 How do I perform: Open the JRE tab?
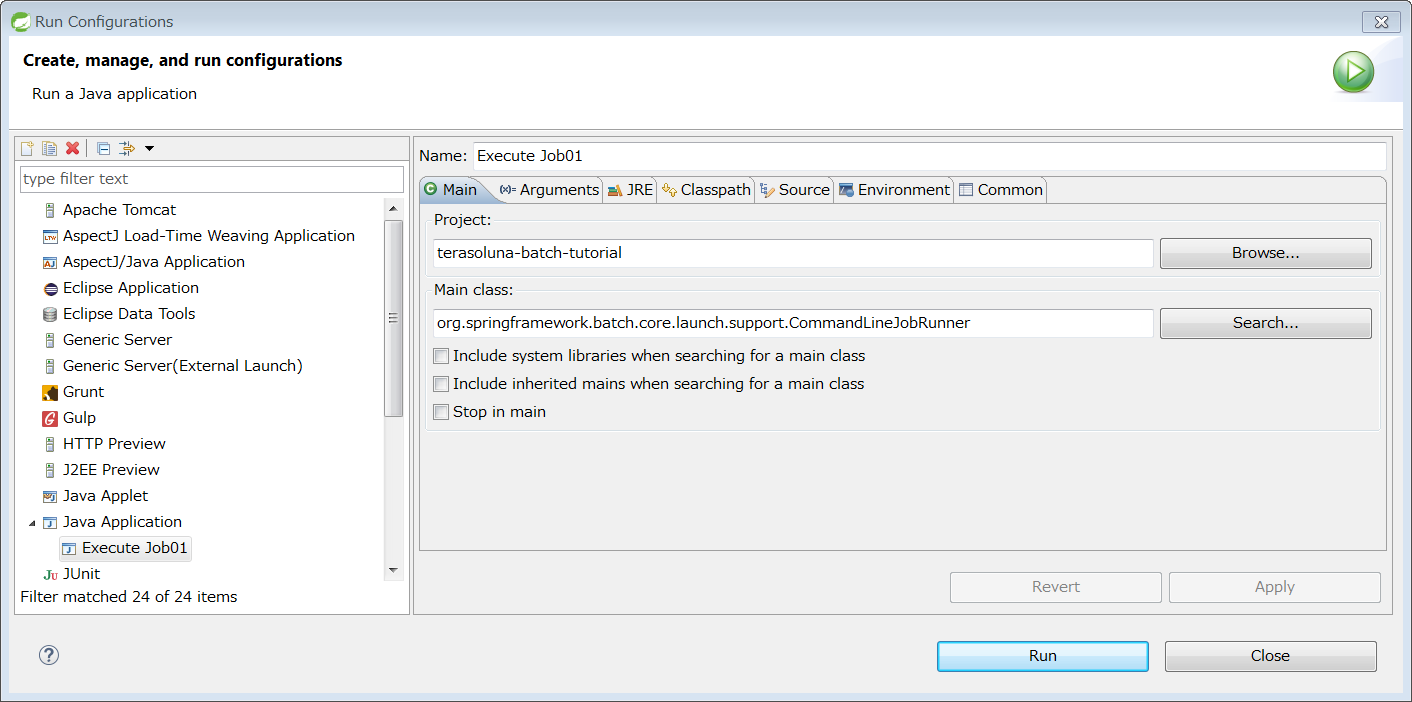pyautogui.click(x=630, y=190)
